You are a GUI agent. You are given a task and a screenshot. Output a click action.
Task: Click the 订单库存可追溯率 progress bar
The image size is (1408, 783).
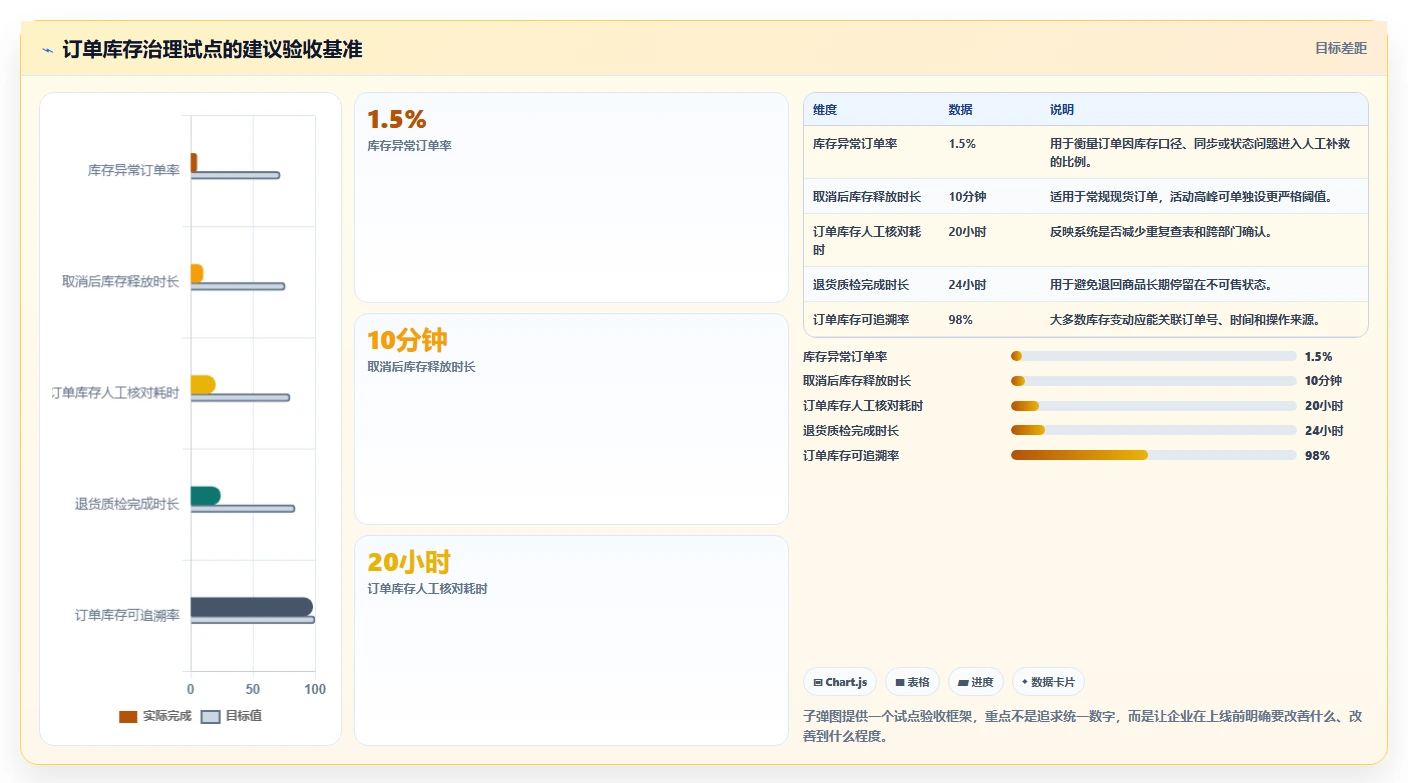tap(1153, 455)
